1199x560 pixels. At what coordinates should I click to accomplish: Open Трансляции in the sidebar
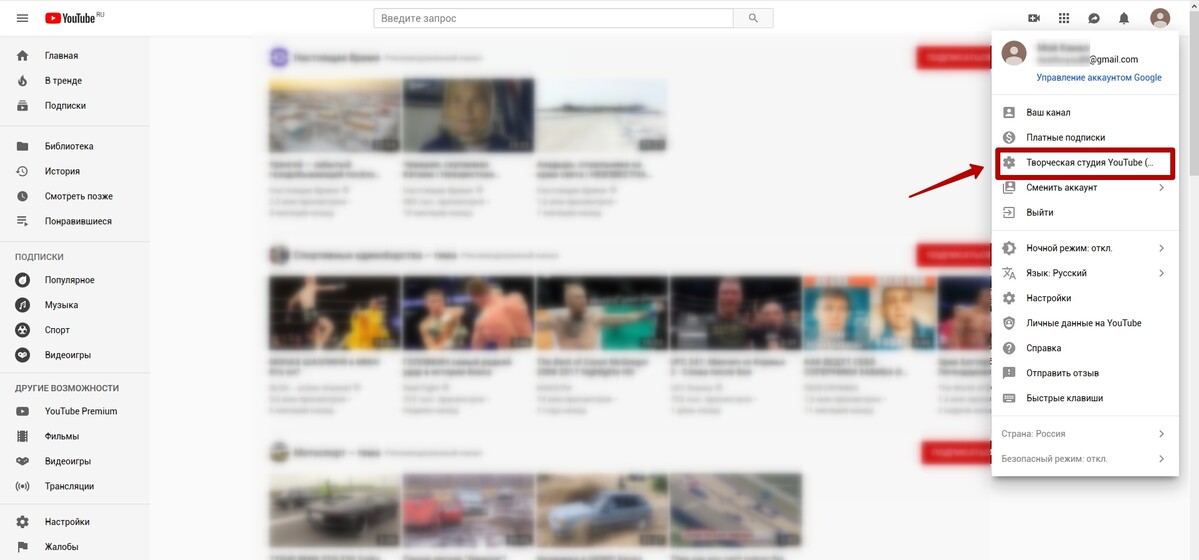pyautogui.click(x=75, y=486)
